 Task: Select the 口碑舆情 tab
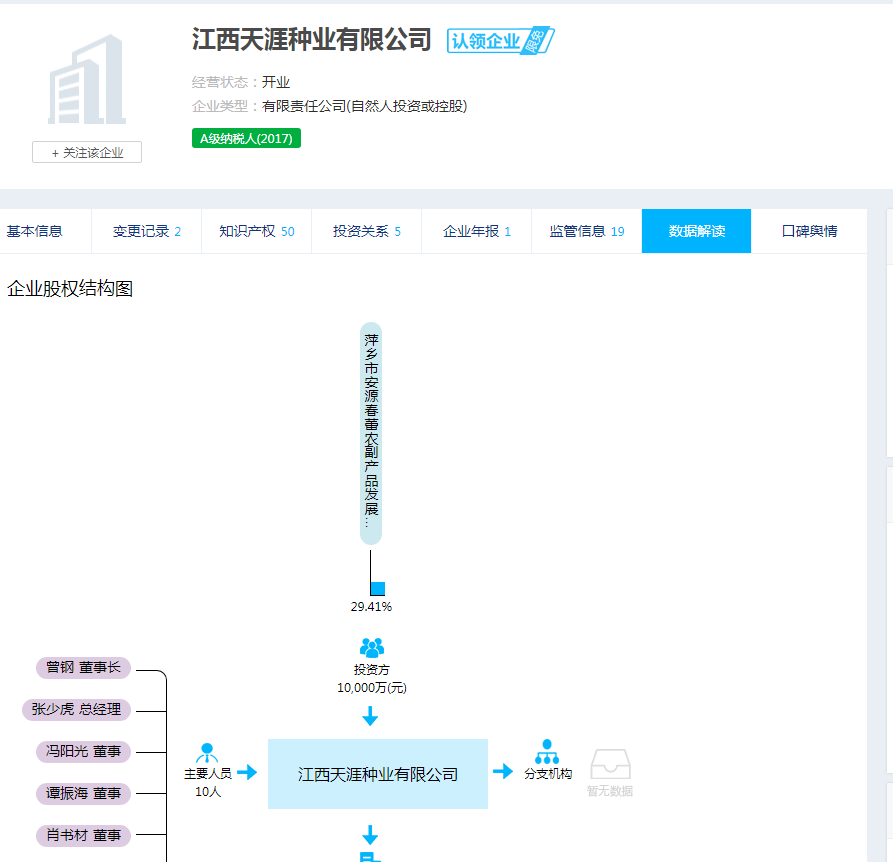[x=809, y=231]
